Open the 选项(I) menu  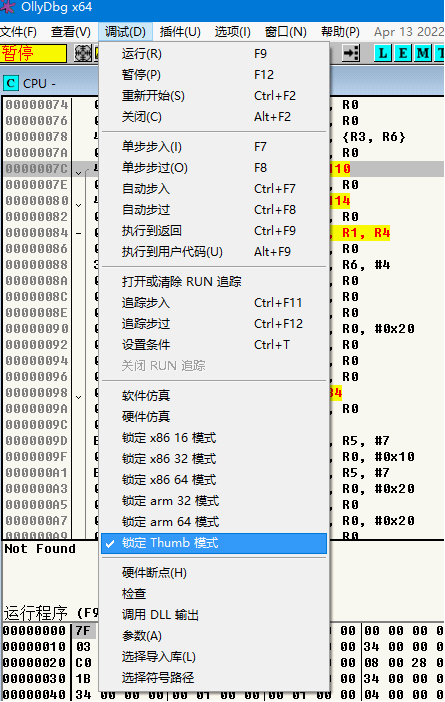(232, 32)
